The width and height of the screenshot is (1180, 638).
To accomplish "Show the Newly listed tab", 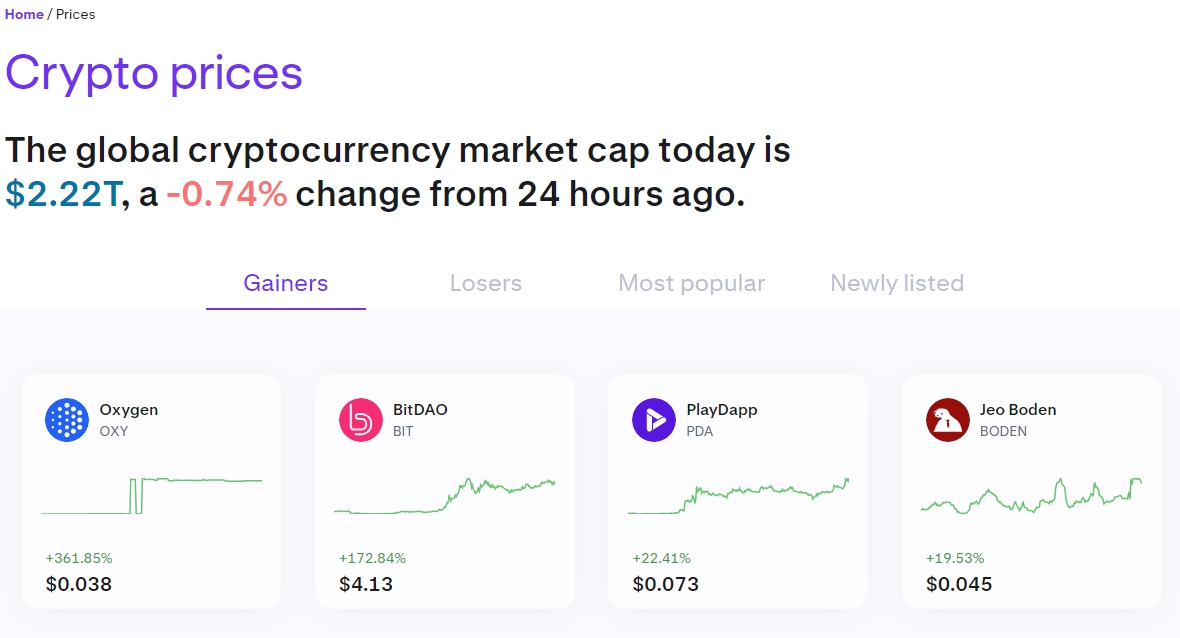I will 897,283.
